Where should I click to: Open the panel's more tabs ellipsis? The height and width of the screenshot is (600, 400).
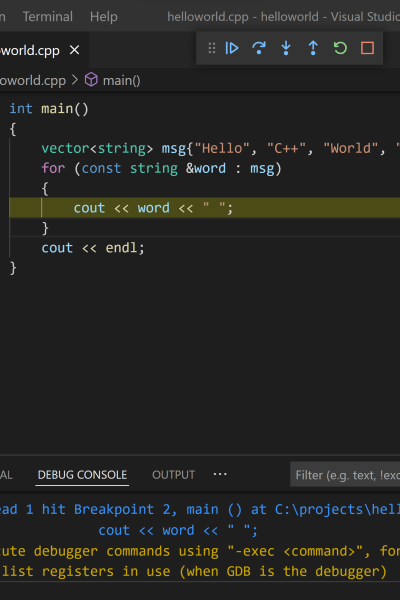coord(220,474)
